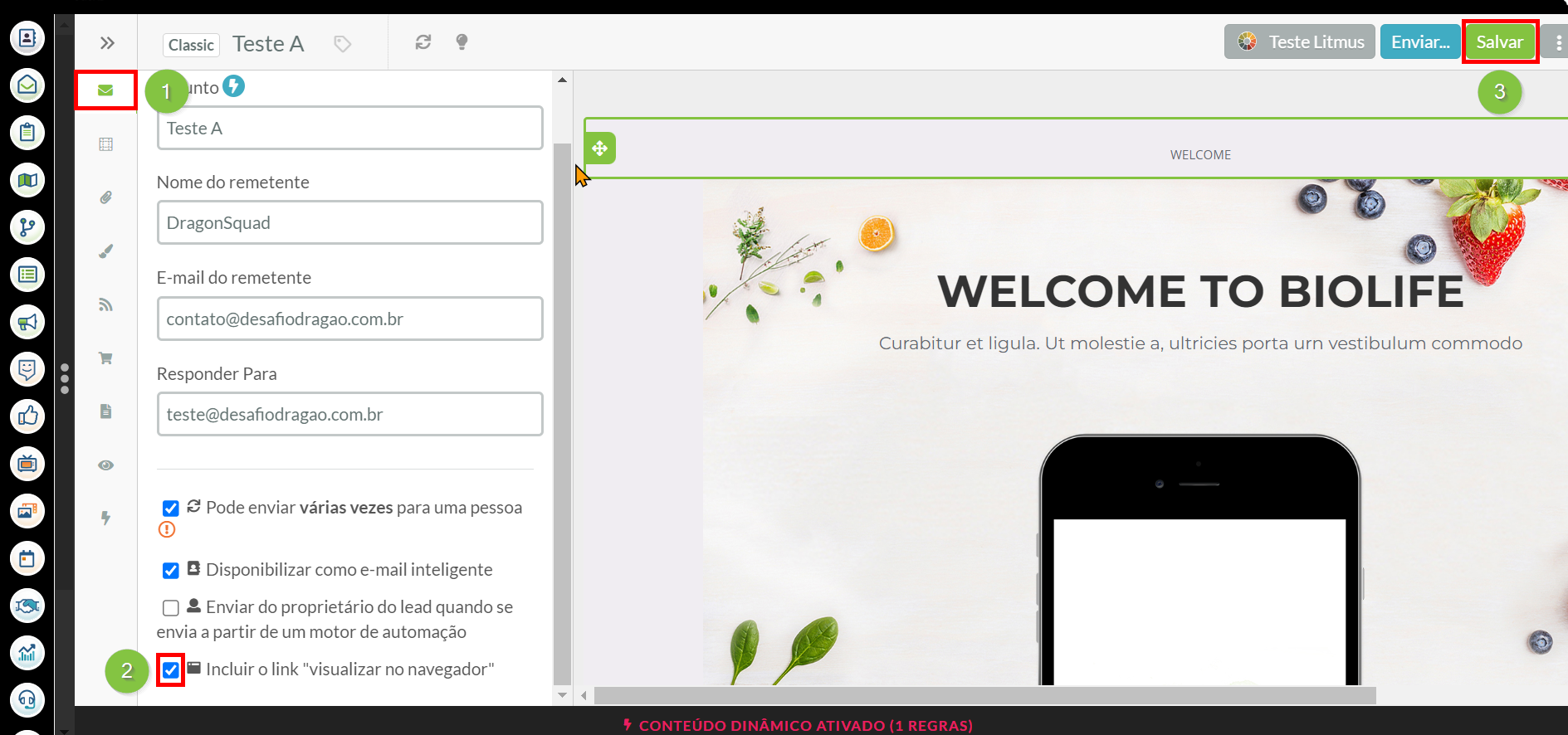Open the shopping cart panel

[x=105, y=358]
